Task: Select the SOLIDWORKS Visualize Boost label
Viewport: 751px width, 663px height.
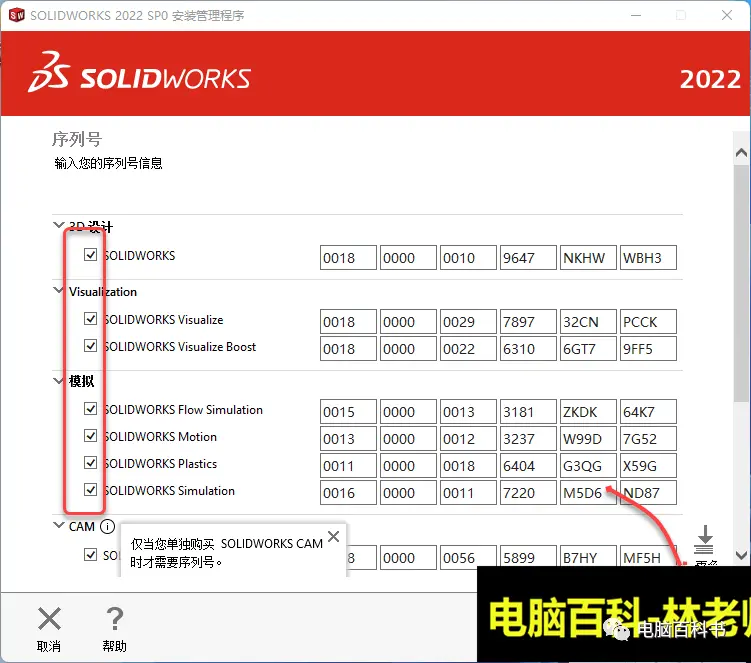Action: click(180, 346)
